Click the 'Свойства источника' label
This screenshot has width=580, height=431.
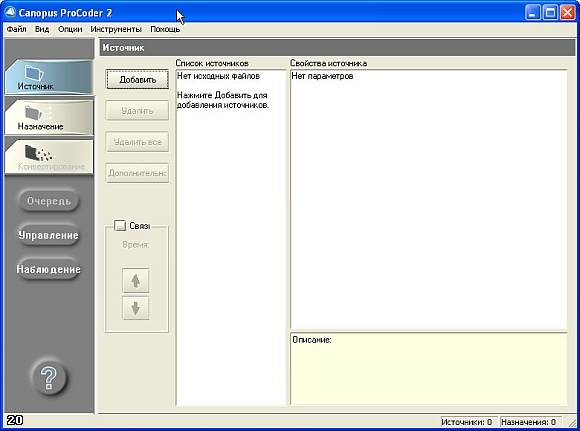point(328,63)
